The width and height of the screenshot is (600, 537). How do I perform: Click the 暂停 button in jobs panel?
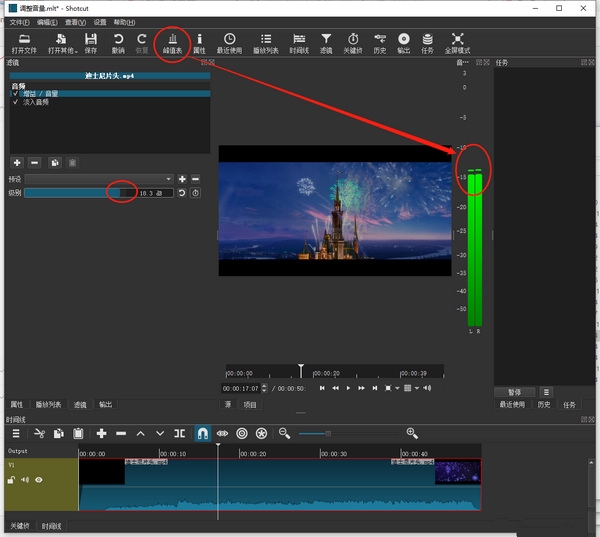(x=515, y=392)
